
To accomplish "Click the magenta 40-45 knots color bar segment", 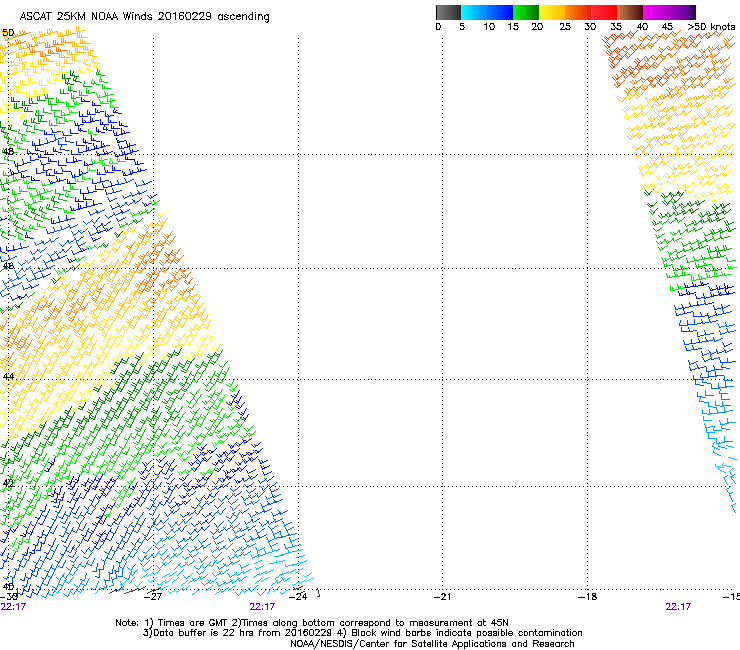I will click(656, 12).
